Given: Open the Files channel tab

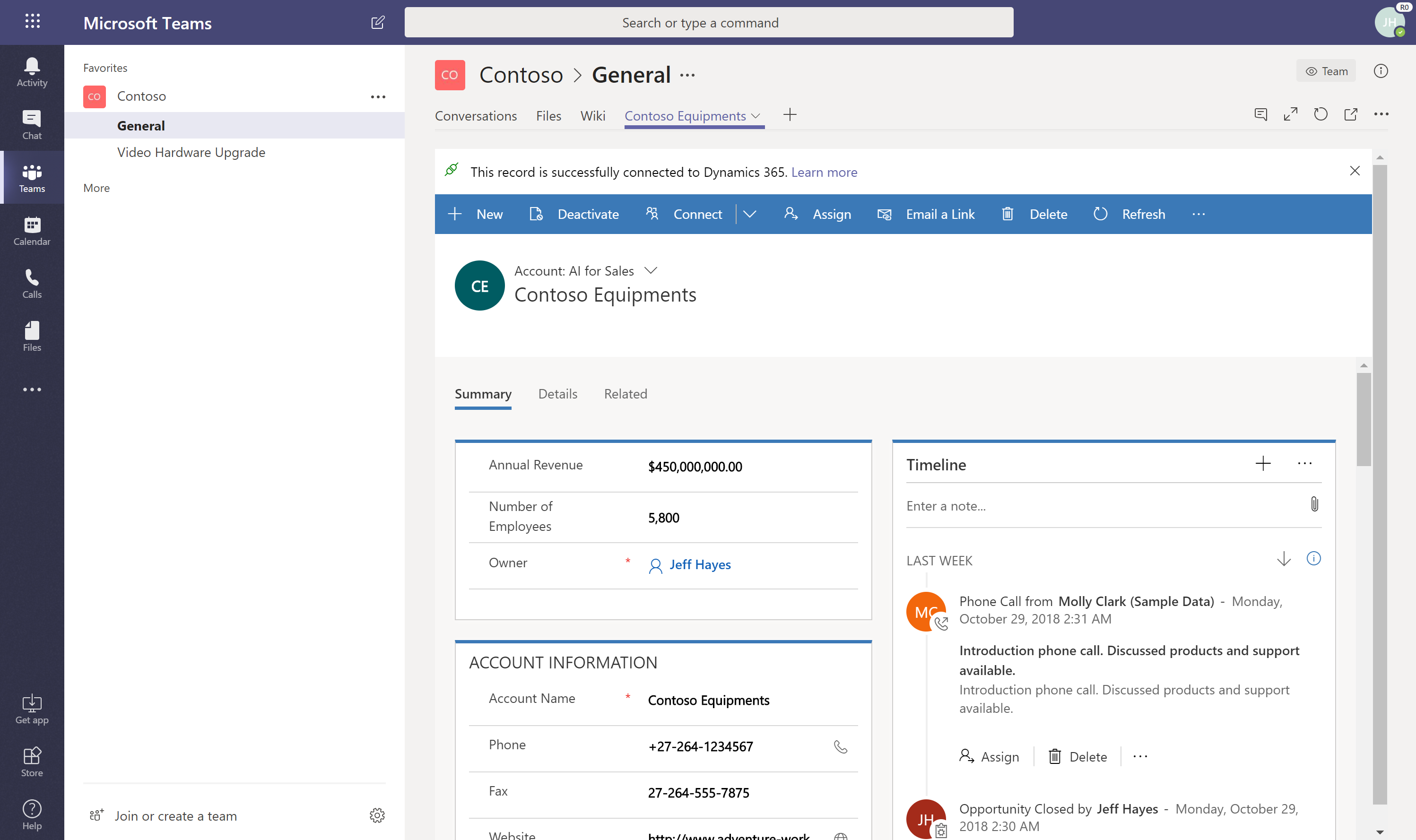Looking at the screenshot, I should (548, 115).
